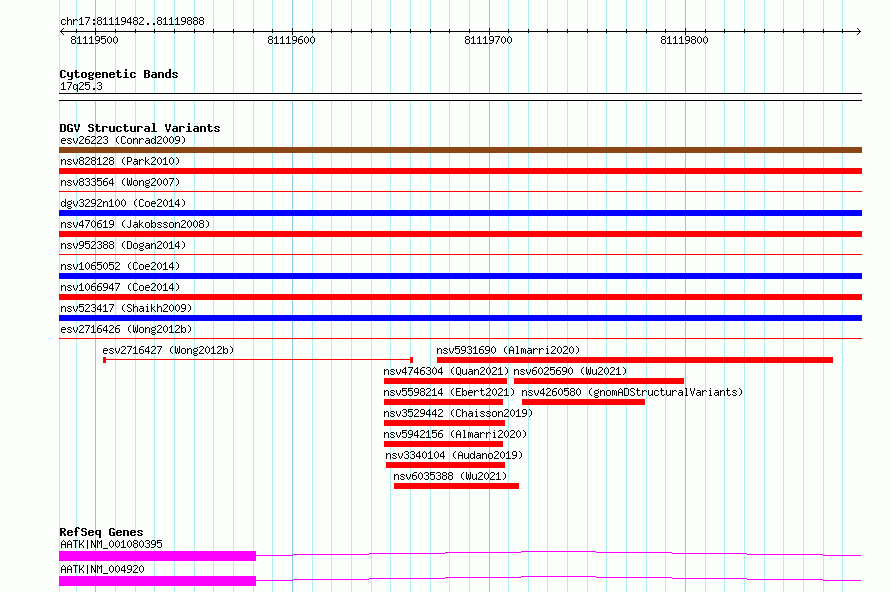Click AATK|NM_001080395 gene label

point(111,544)
